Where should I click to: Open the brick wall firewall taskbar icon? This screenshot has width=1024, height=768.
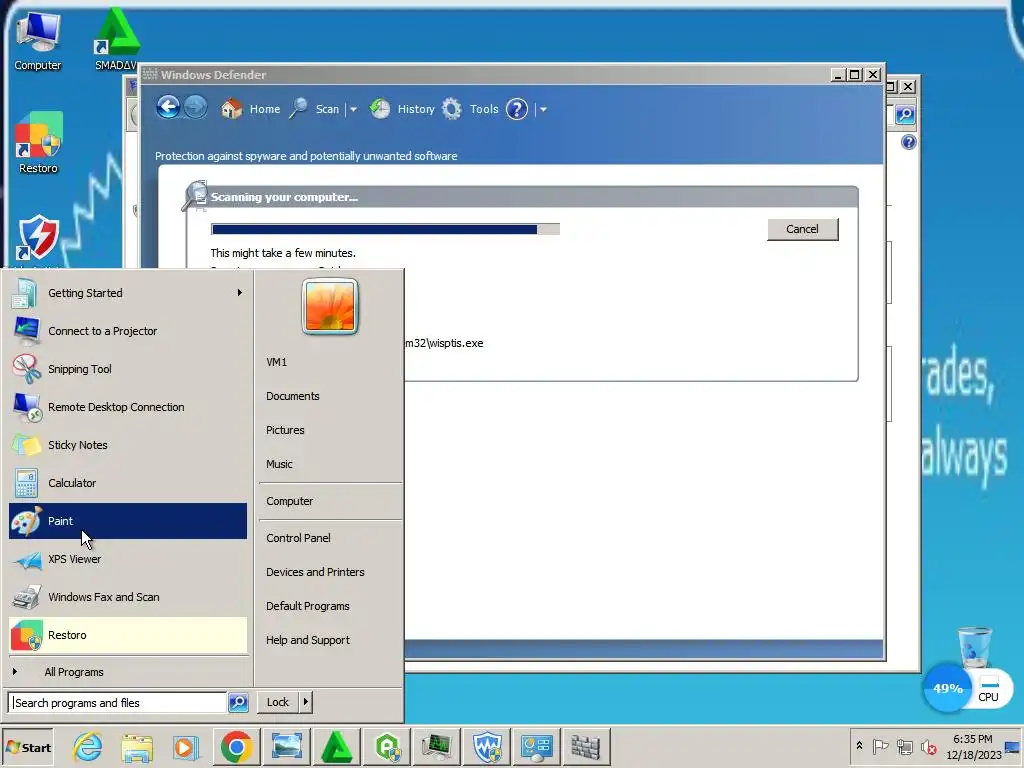[586, 746]
